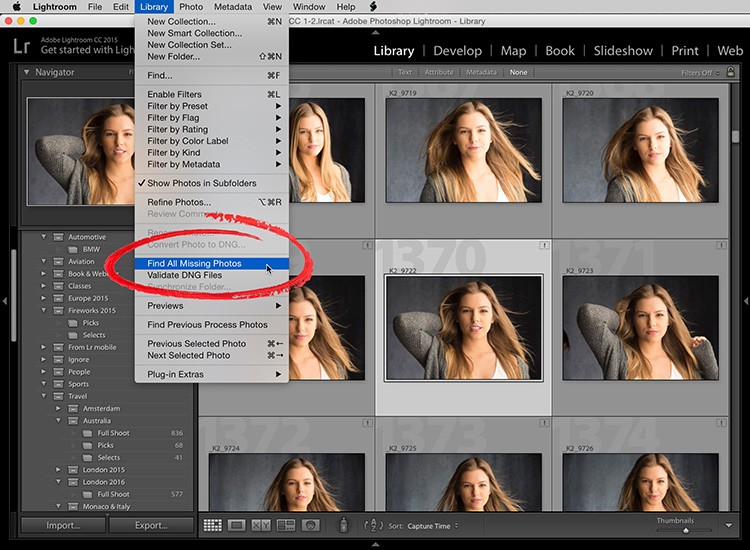Collapse the Australia folder

click(x=58, y=420)
